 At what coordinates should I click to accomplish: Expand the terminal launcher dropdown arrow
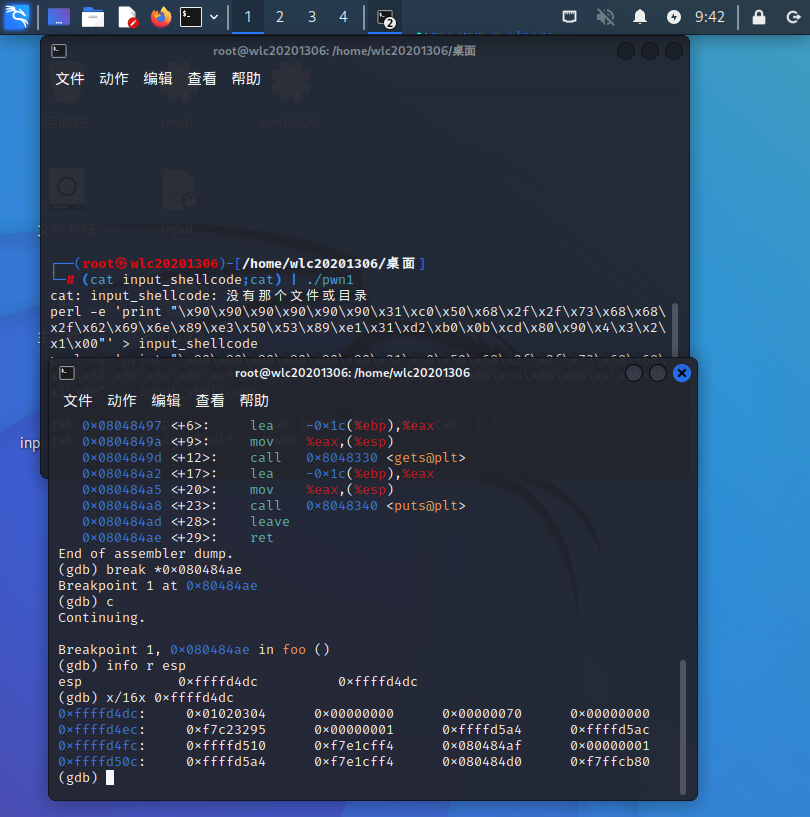(214, 17)
